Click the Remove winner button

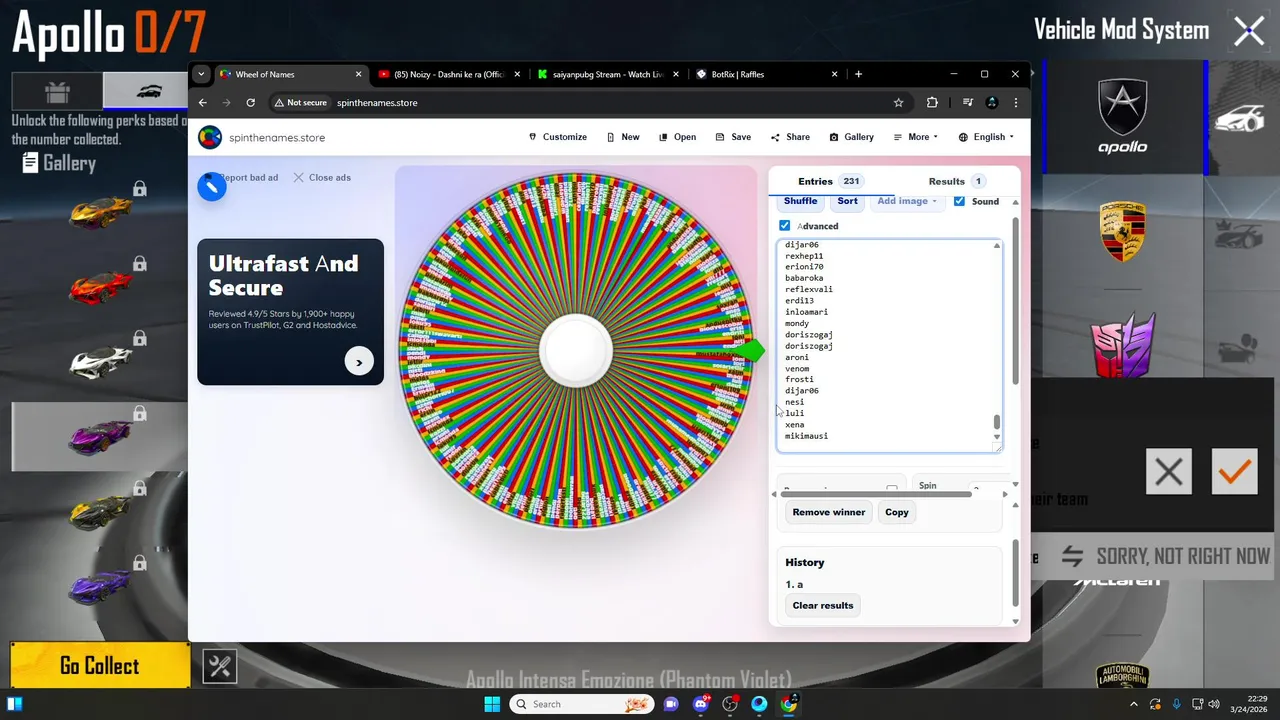(828, 512)
